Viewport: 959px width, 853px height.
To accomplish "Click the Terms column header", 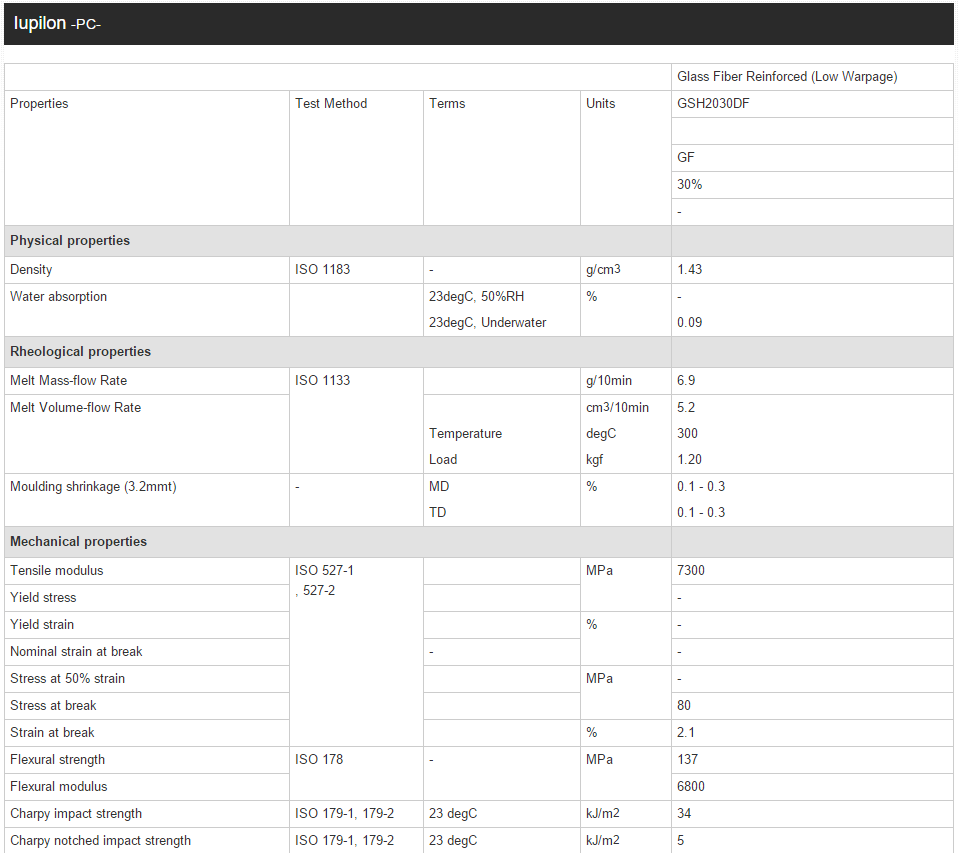I will 447,103.
